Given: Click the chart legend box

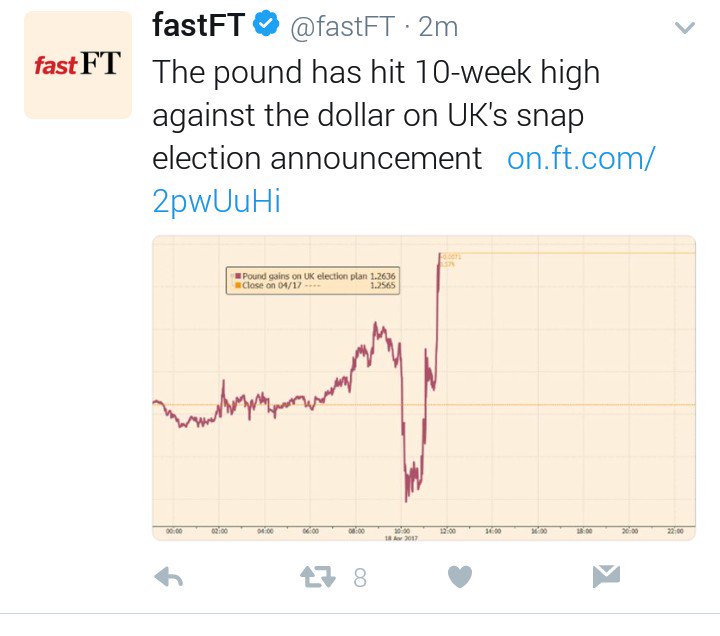Looking at the screenshot, I should pos(313,281).
